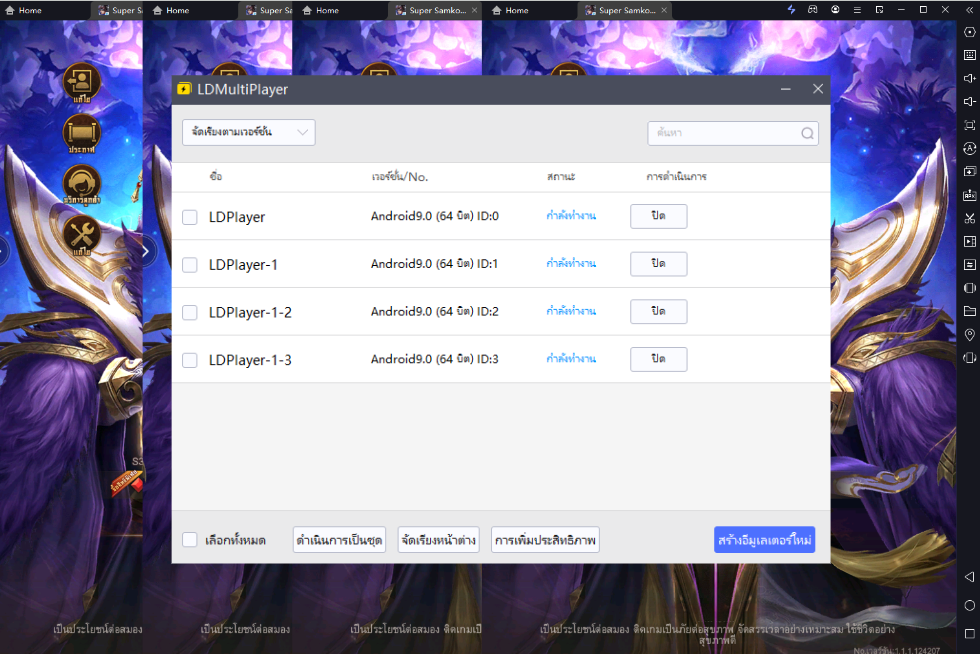
Task: Click the กำลังทำงาน status of LDPlayer-1-3
Action: tap(571, 359)
